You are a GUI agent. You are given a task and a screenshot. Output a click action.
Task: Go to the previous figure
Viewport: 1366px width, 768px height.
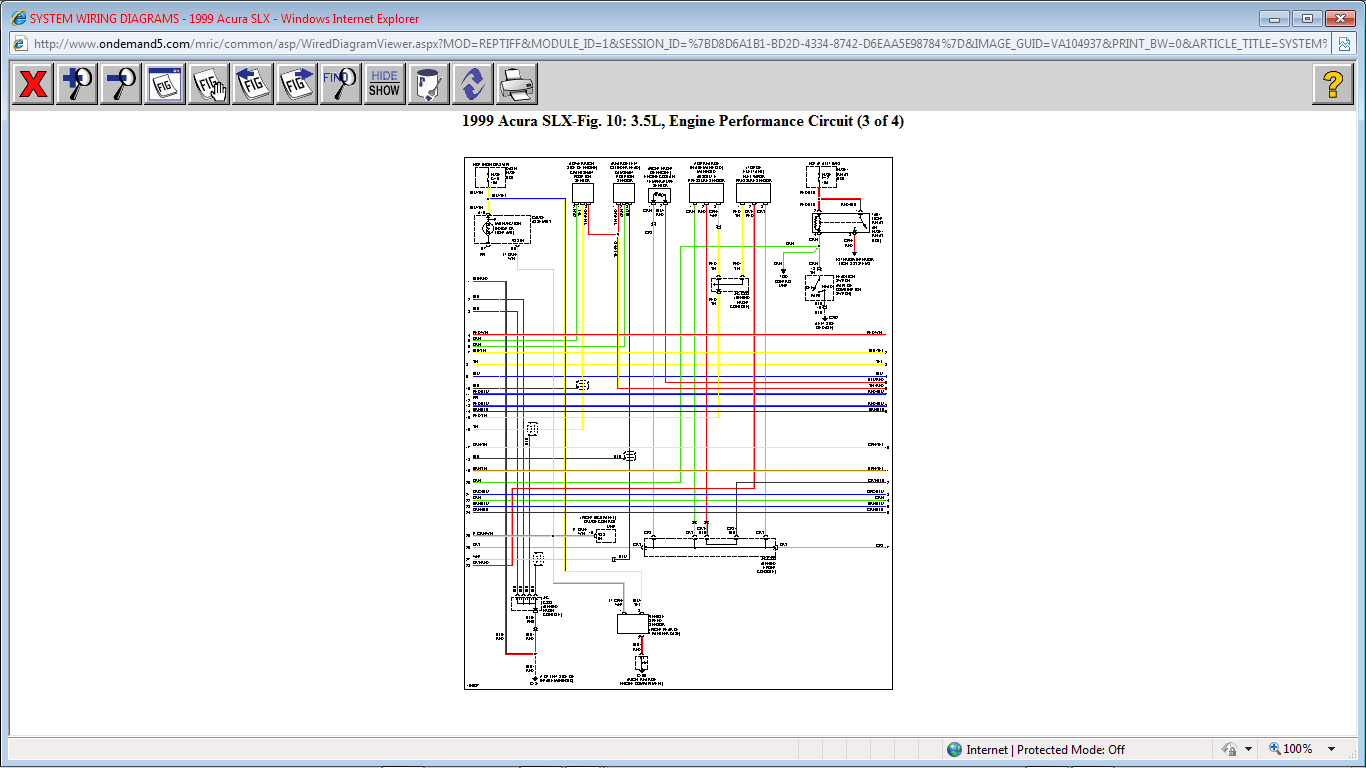[253, 84]
